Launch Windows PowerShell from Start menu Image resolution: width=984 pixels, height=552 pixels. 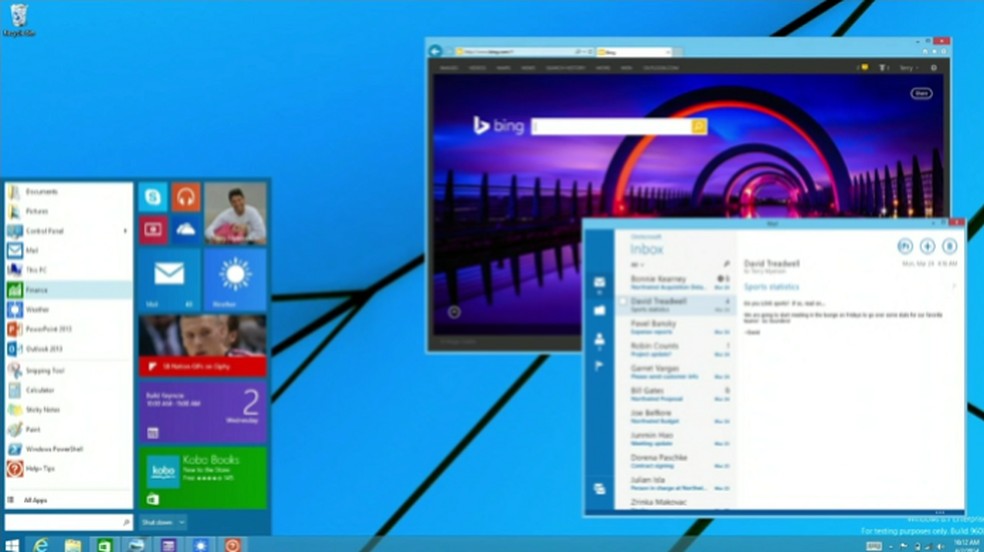[69, 449]
